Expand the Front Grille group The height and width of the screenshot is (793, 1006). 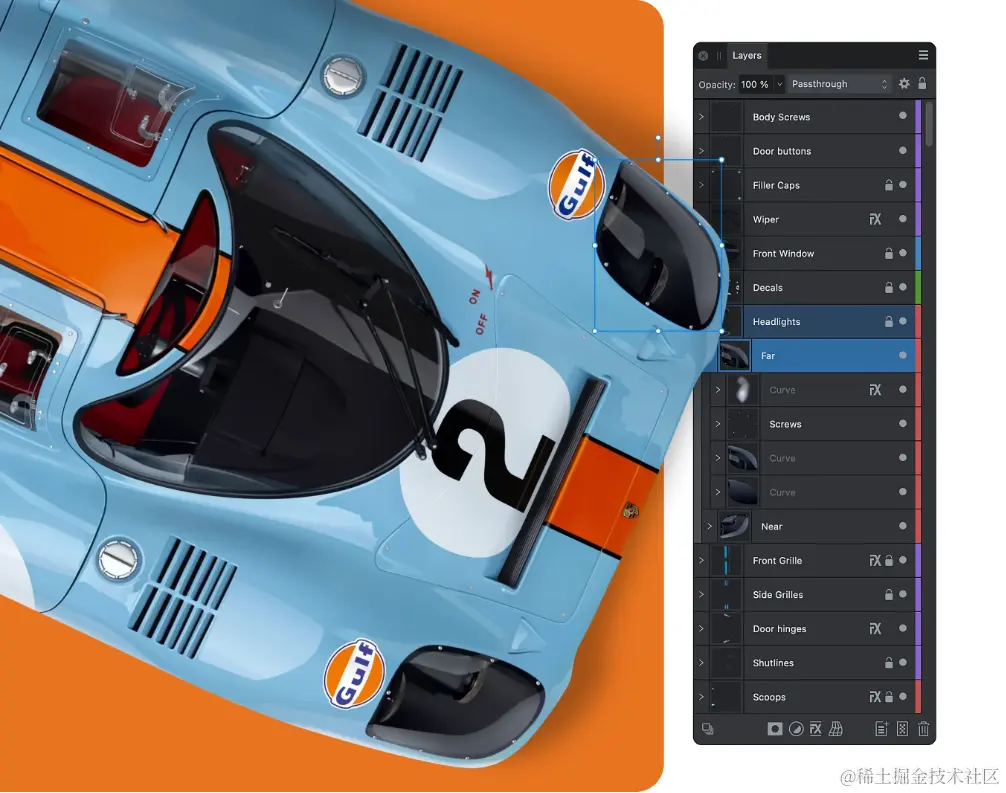[x=701, y=560]
